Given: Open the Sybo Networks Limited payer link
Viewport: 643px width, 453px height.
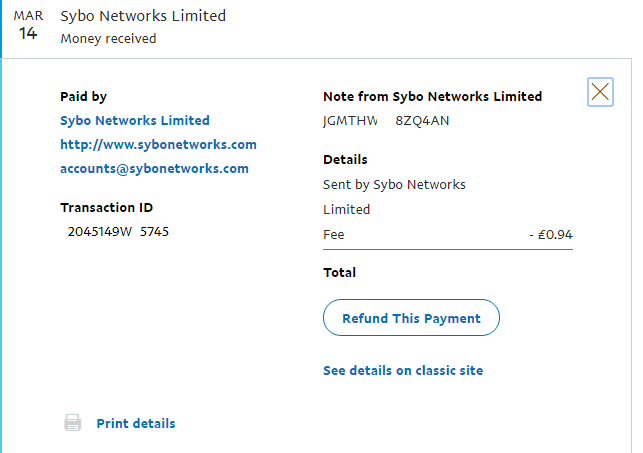Looking at the screenshot, I should tap(135, 120).
